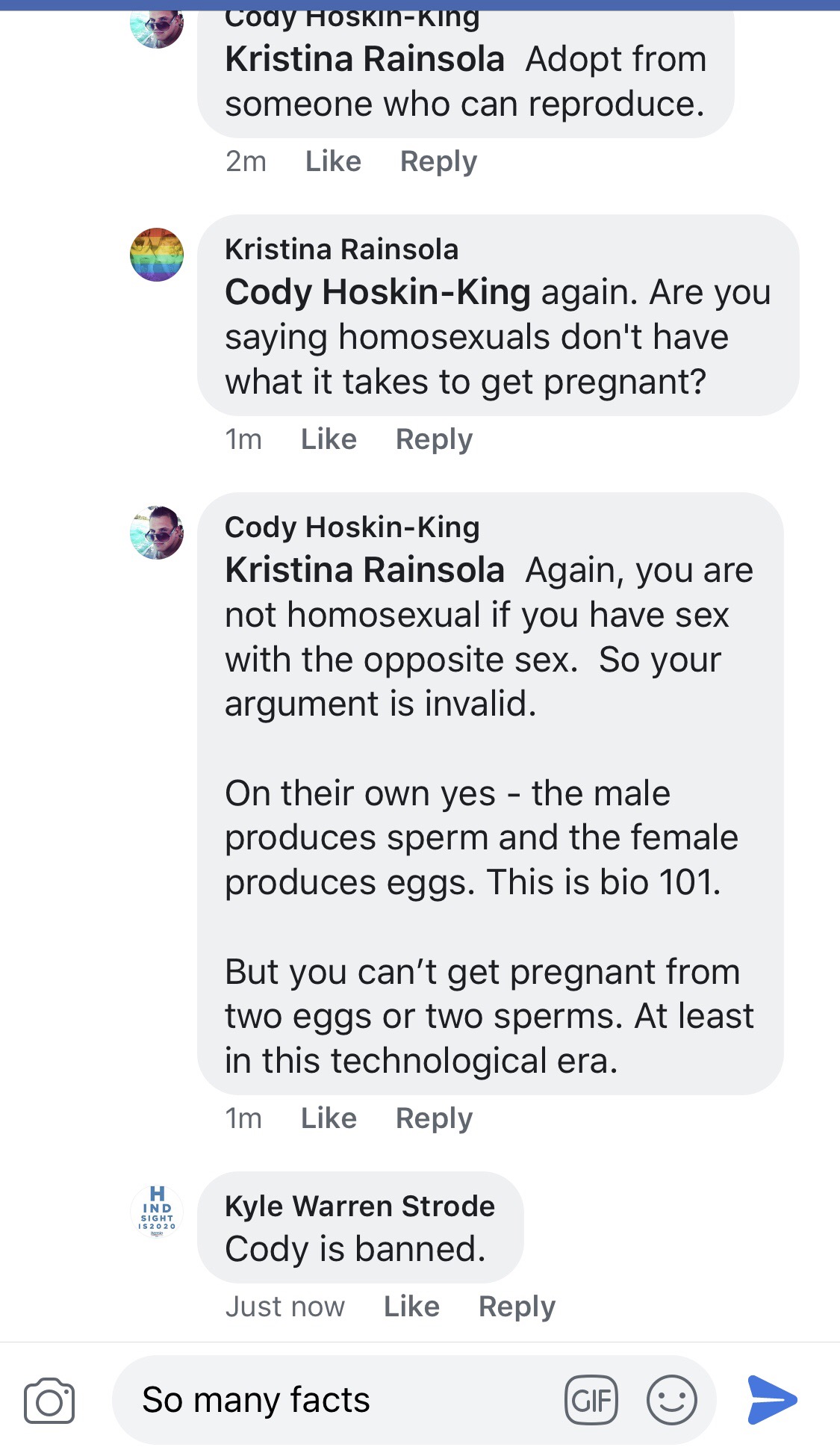The image size is (840, 1456).
Task: Open Kyle Warren Strode's profile name link
Action: tap(360, 1206)
